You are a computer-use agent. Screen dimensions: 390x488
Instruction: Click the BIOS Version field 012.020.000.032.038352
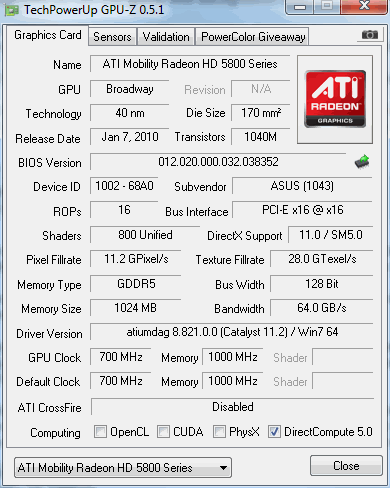point(218,162)
